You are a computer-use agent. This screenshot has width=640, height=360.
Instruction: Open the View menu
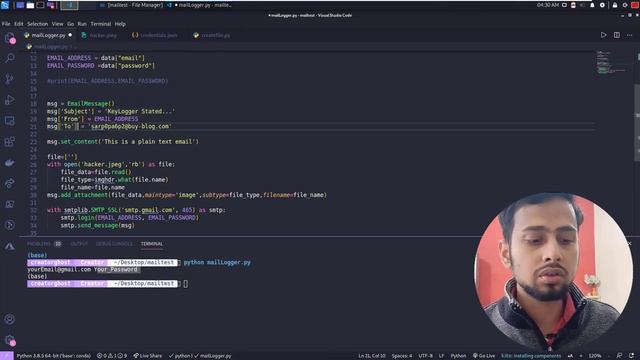[x=58, y=24]
